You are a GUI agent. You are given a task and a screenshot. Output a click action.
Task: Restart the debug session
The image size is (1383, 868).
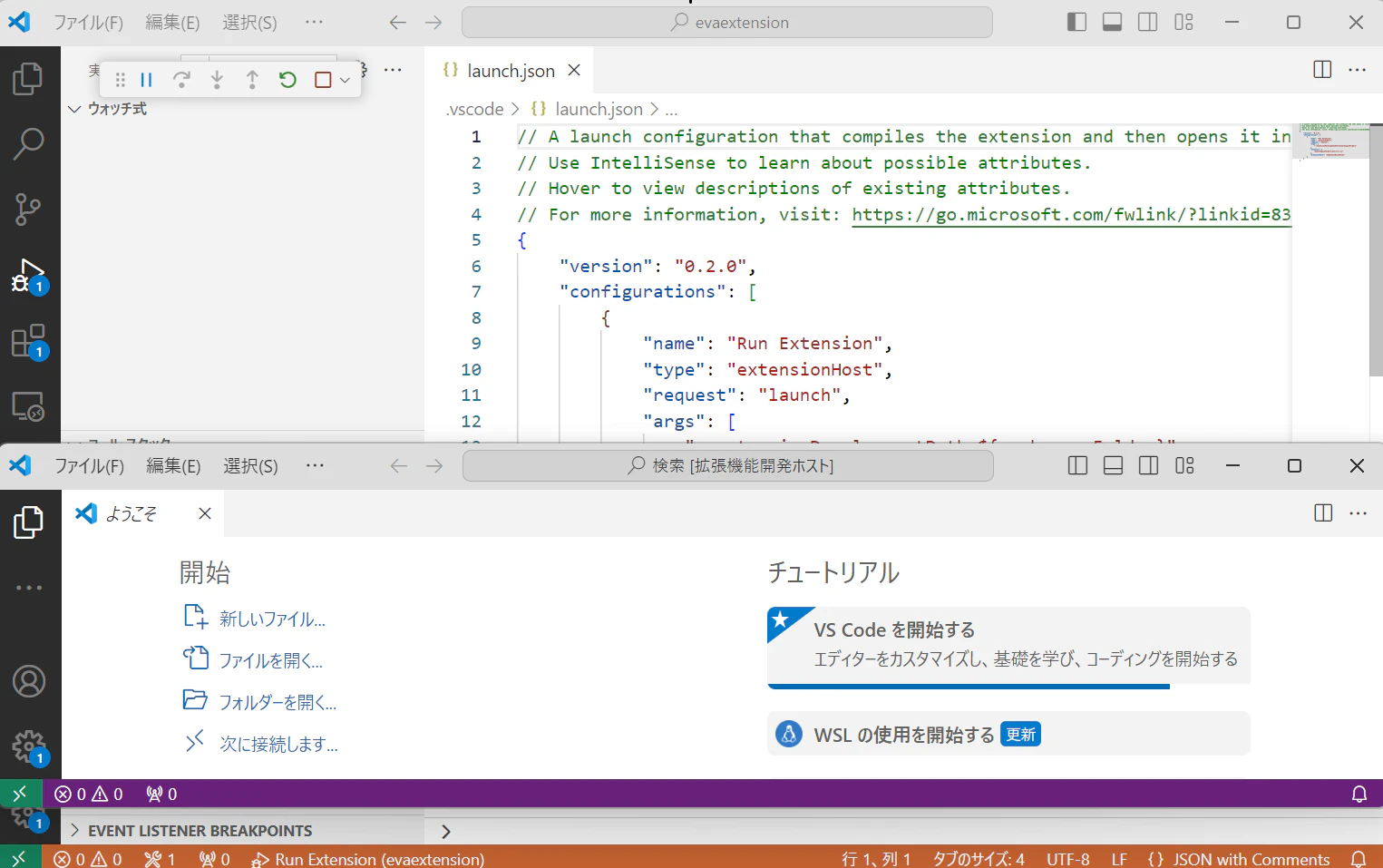click(x=287, y=80)
